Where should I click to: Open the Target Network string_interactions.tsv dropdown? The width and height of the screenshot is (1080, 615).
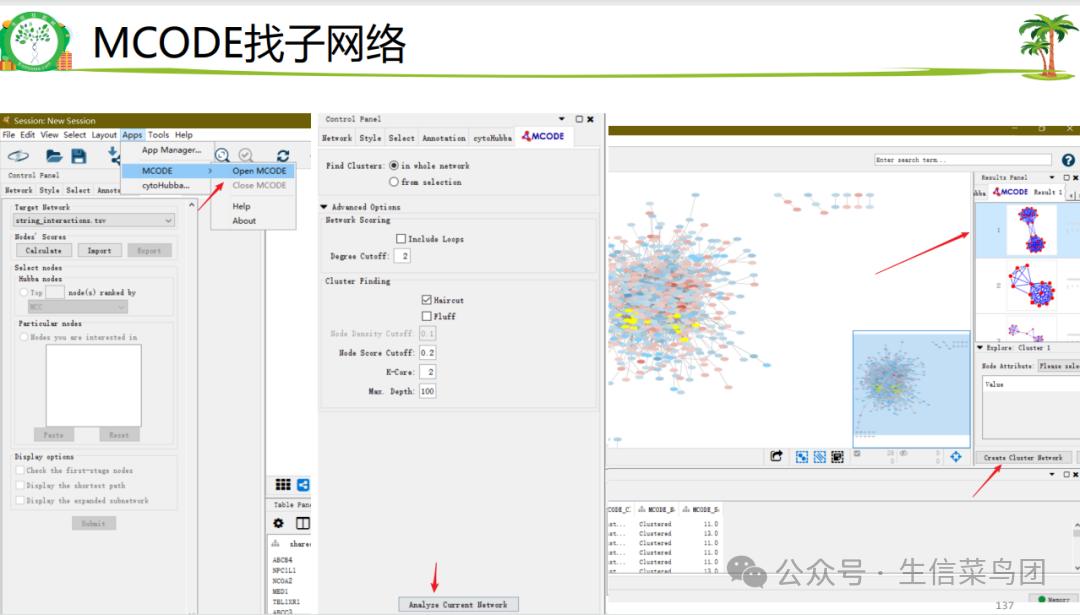tap(94, 220)
